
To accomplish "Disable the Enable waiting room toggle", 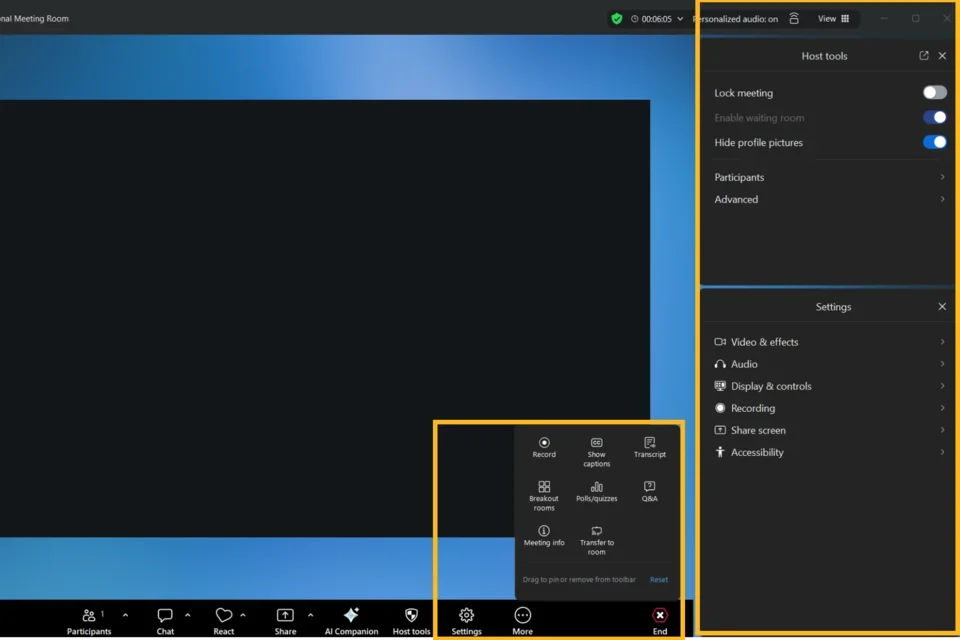I will [934, 117].
